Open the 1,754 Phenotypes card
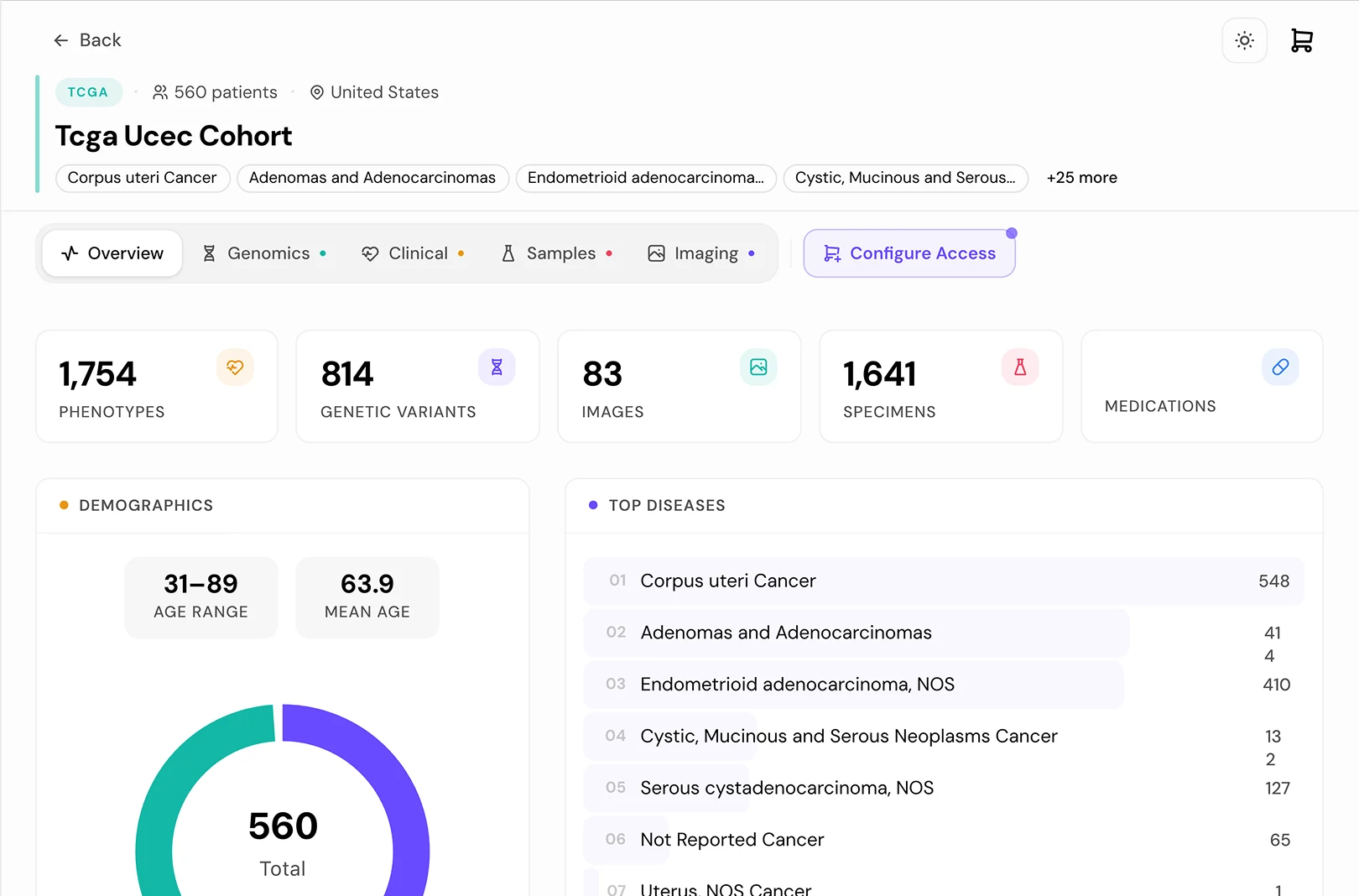1359x896 pixels. click(x=157, y=387)
